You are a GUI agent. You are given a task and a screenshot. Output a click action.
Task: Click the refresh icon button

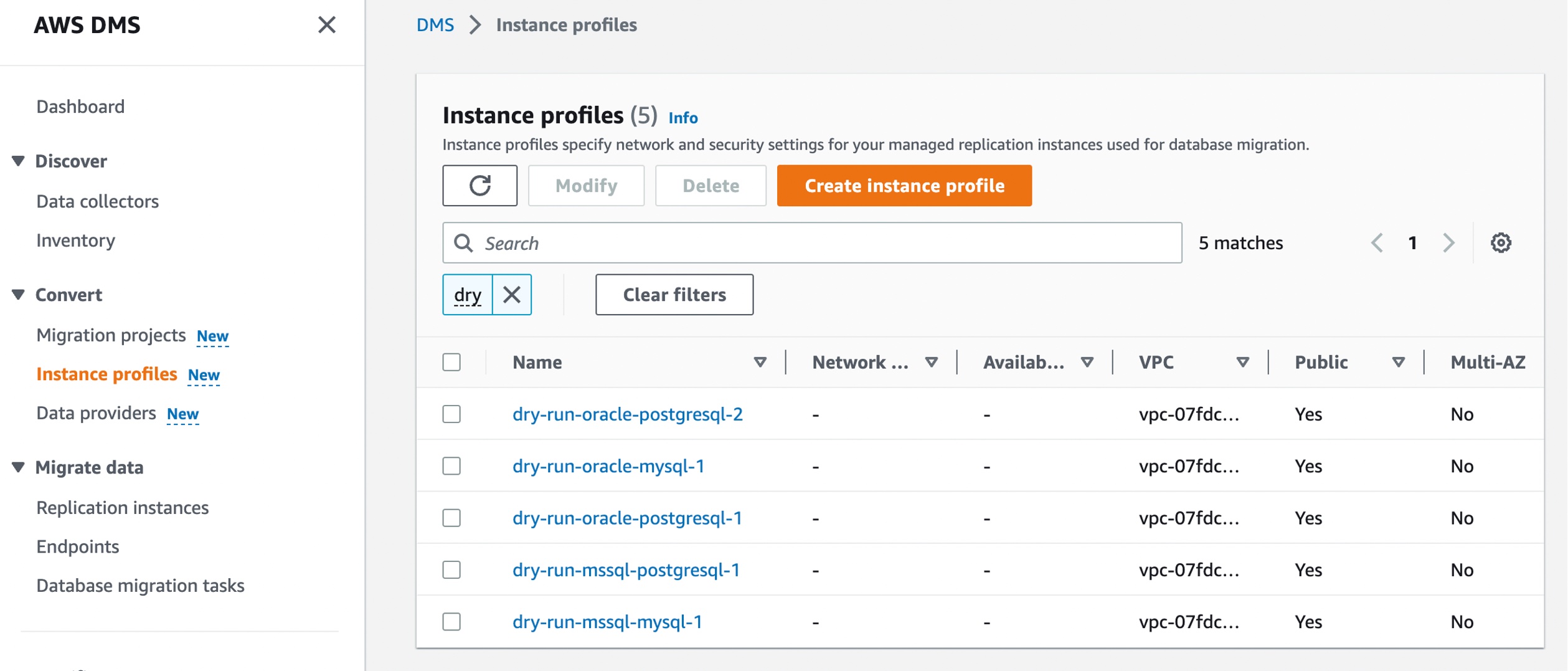479,186
